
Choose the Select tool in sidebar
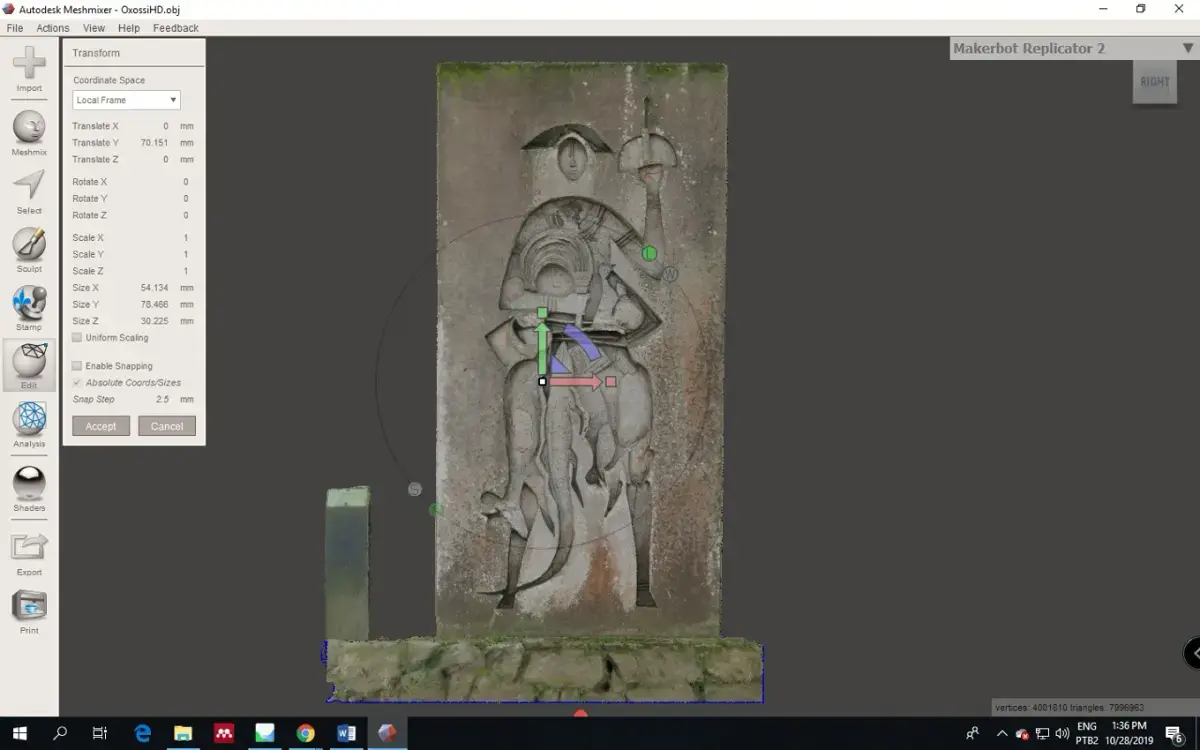[29, 187]
